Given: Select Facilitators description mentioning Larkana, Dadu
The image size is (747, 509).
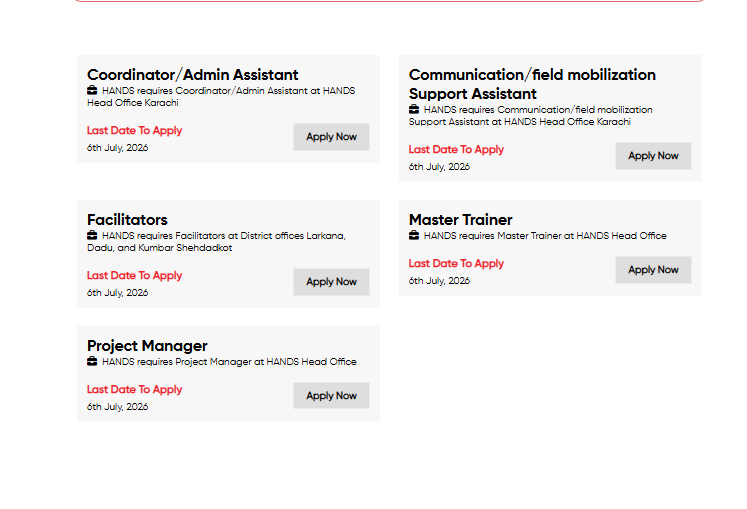Looking at the screenshot, I should pos(217,242).
